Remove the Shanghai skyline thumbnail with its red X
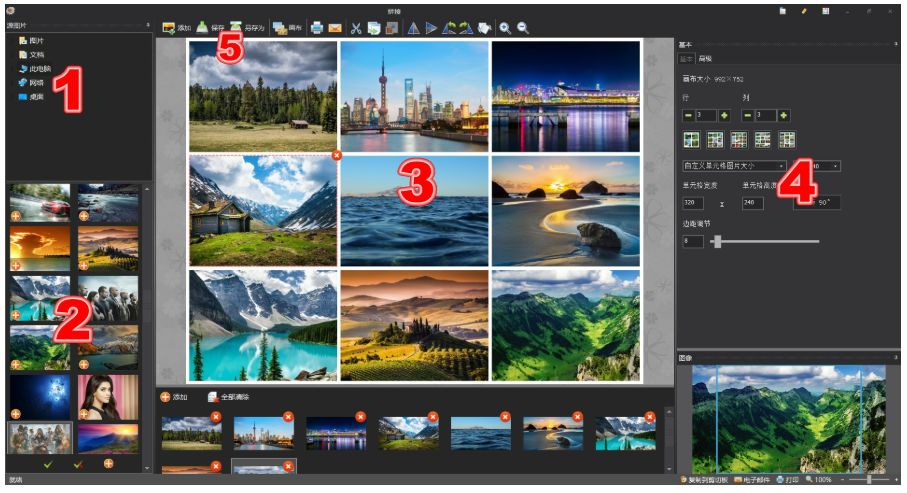The height and width of the screenshot is (493, 907). [288, 417]
